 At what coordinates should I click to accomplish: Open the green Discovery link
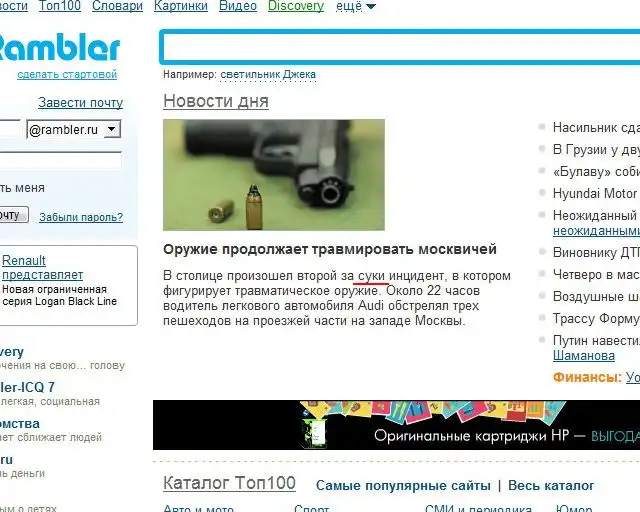296,6
